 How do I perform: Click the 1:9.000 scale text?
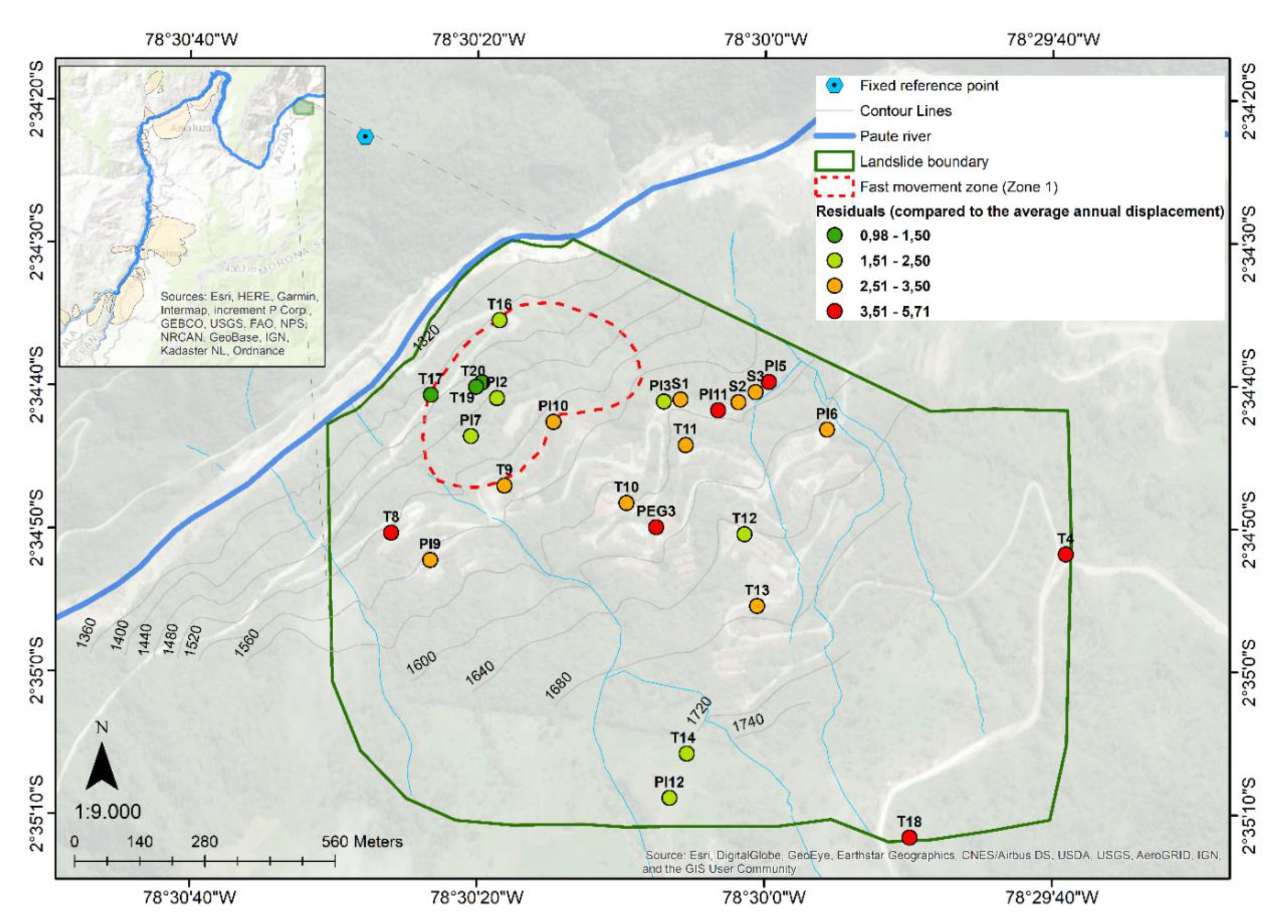tap(108, 812)
